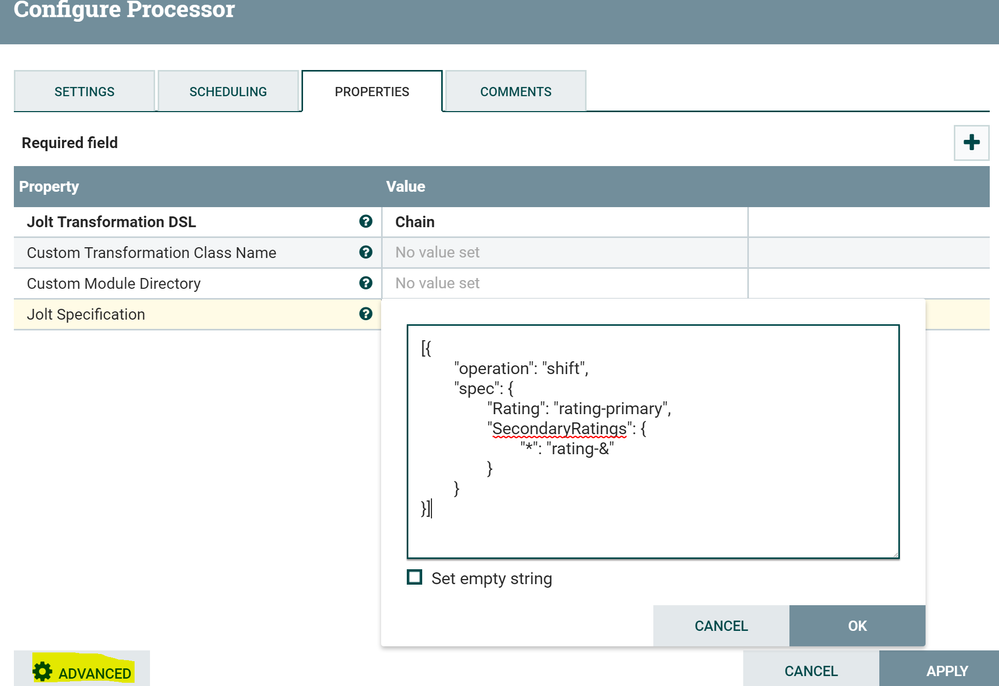The image size is (999, 686).
Task: Click help icon for Jolt Transformation DSL
Action: (366, 222)
